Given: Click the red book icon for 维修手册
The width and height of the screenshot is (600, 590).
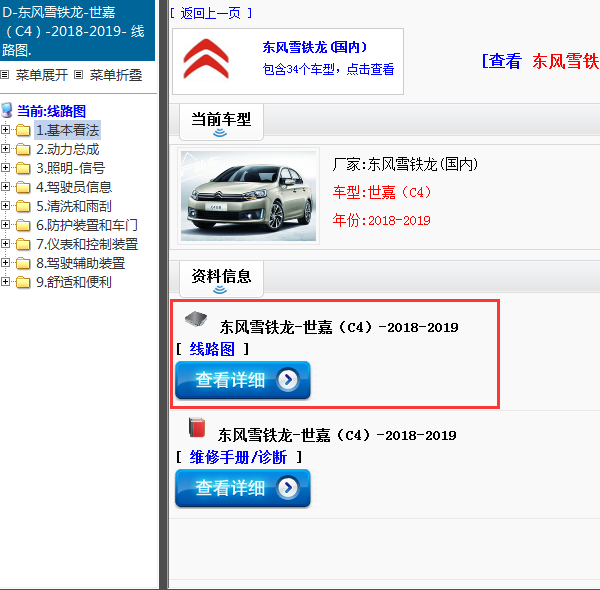Looking at the screenshot, I should tap(197, 427).
